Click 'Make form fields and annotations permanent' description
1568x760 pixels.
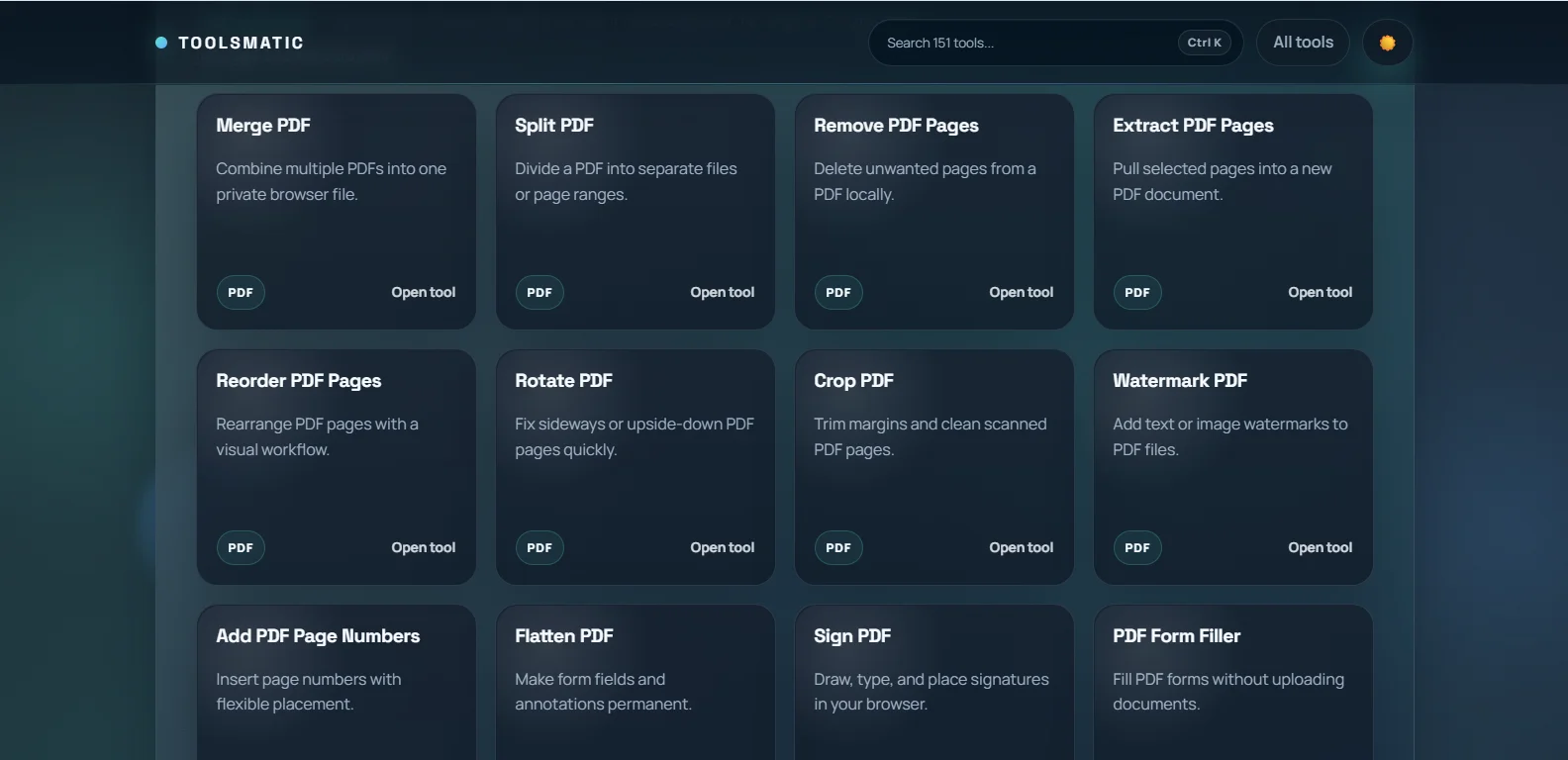coord(603,692)
